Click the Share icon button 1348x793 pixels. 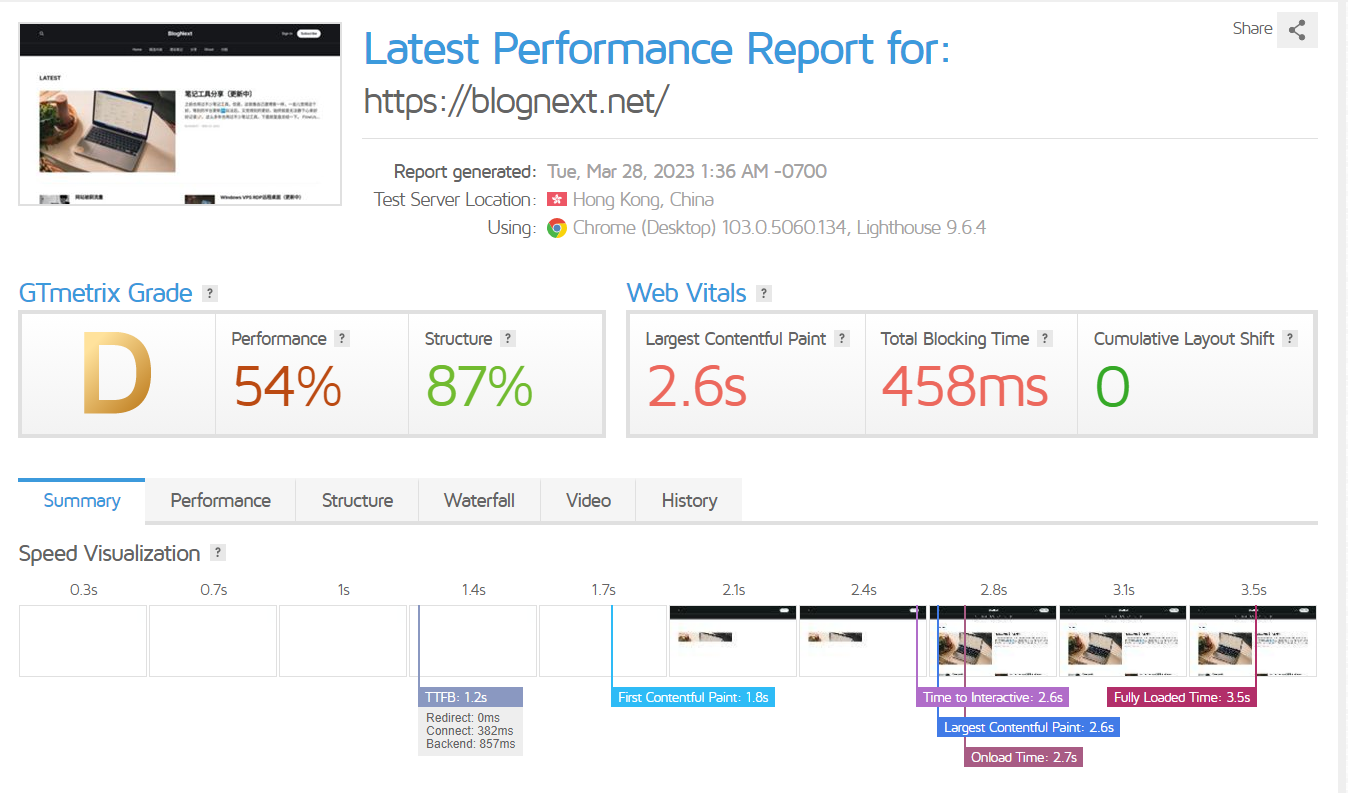click(1297, 30)
